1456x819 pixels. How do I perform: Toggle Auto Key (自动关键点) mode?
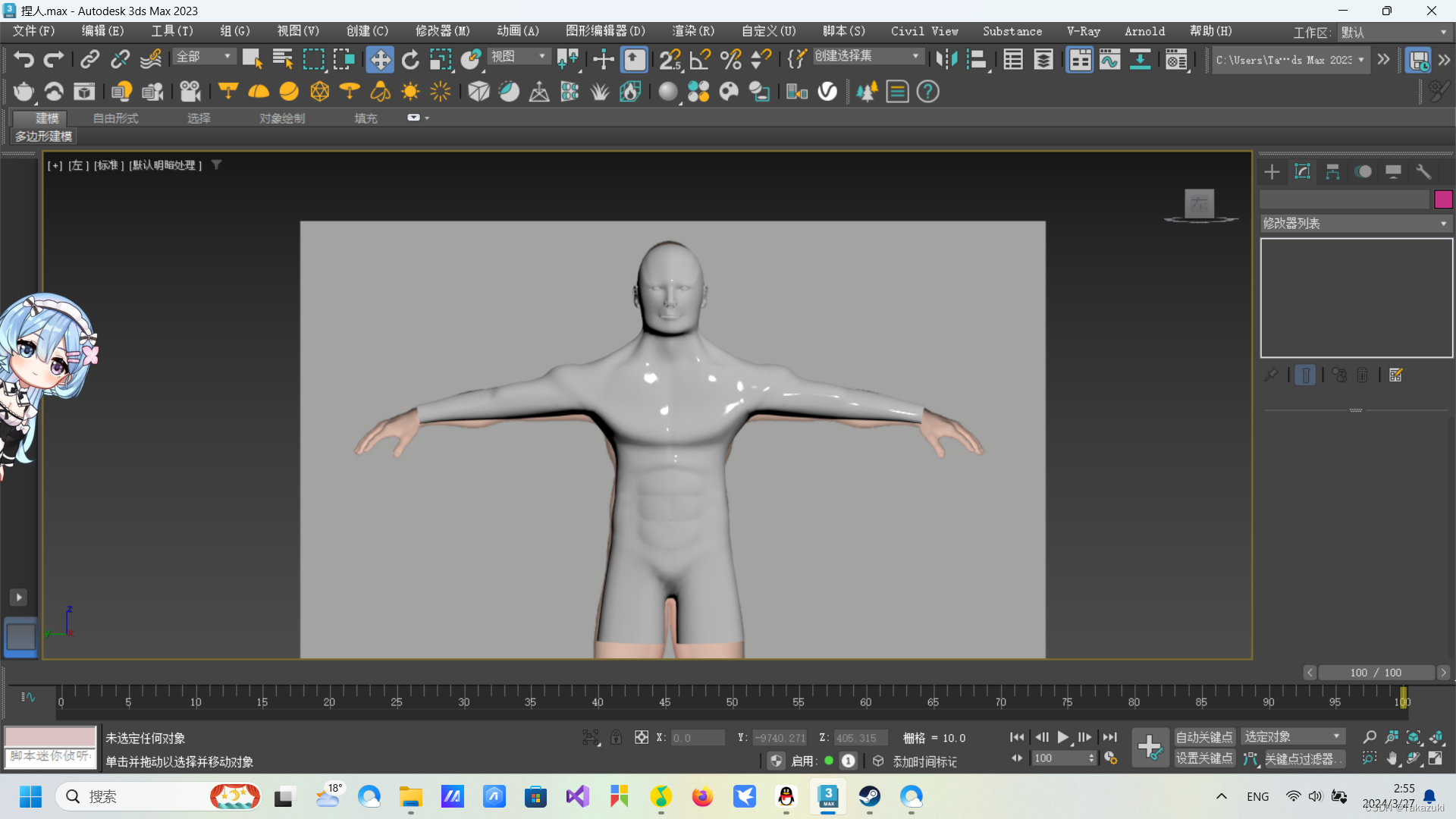point(1204,737)
